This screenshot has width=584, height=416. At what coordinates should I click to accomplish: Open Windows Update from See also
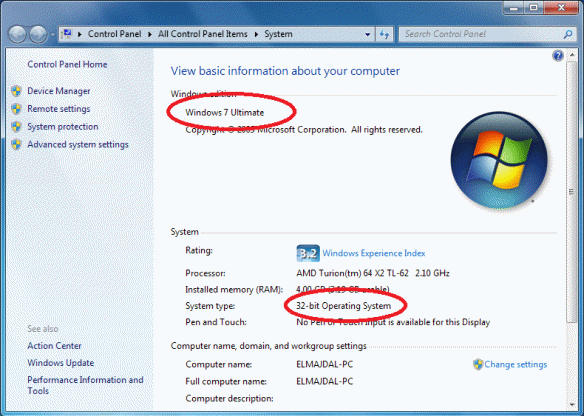(x=61, y=363)
